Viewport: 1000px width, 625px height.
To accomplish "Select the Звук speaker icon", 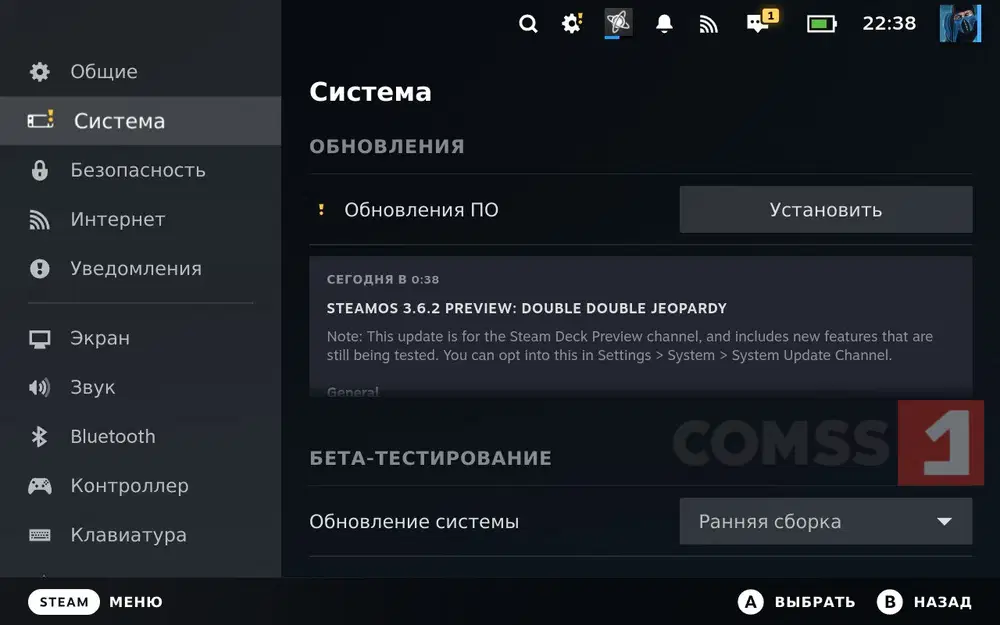I will coord(40,387).
